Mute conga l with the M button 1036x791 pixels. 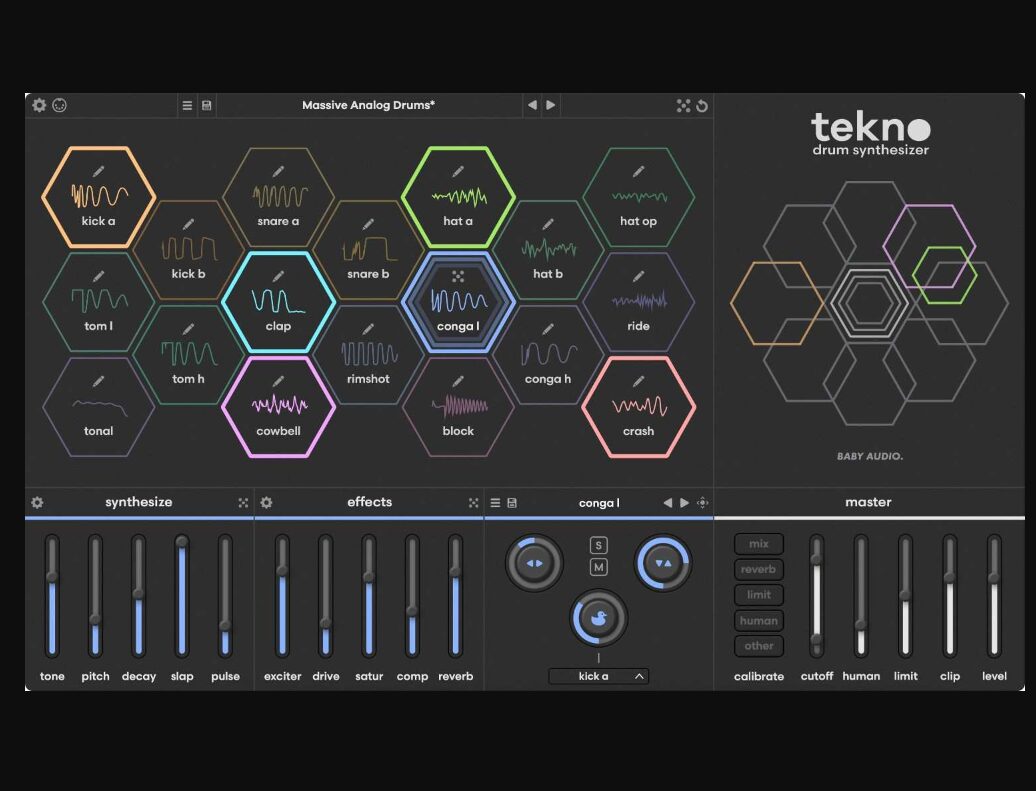(x=598, y=567)
